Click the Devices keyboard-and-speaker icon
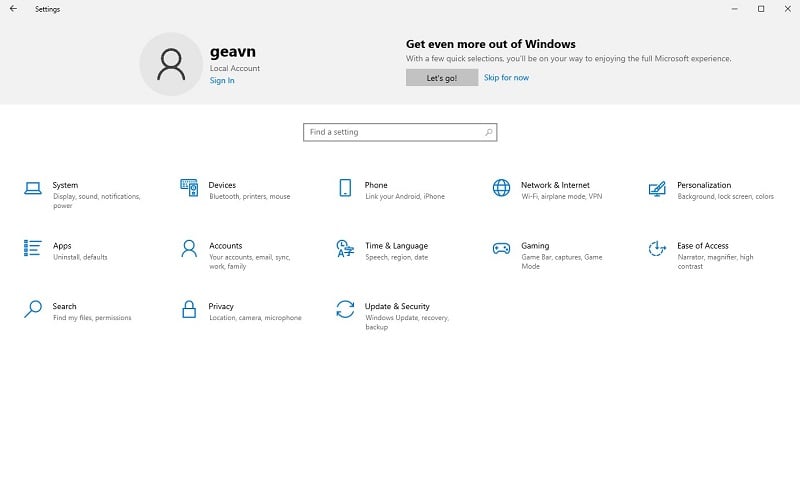The height and width of the screenshot is (490, 800). pyautogui.click(x=189, y=188)
